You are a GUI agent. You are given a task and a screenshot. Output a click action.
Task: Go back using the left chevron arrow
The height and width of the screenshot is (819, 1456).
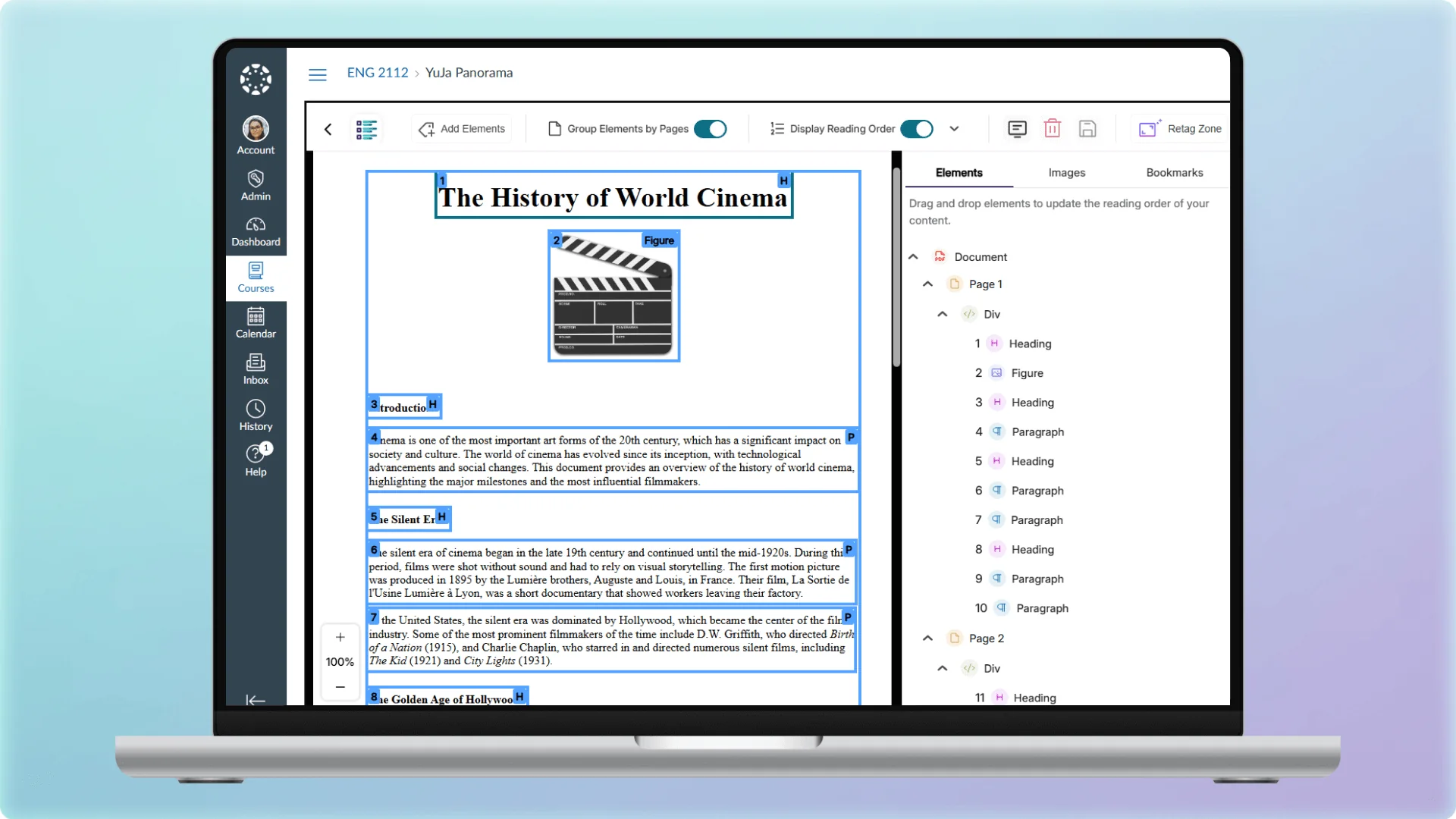[328, 130]
